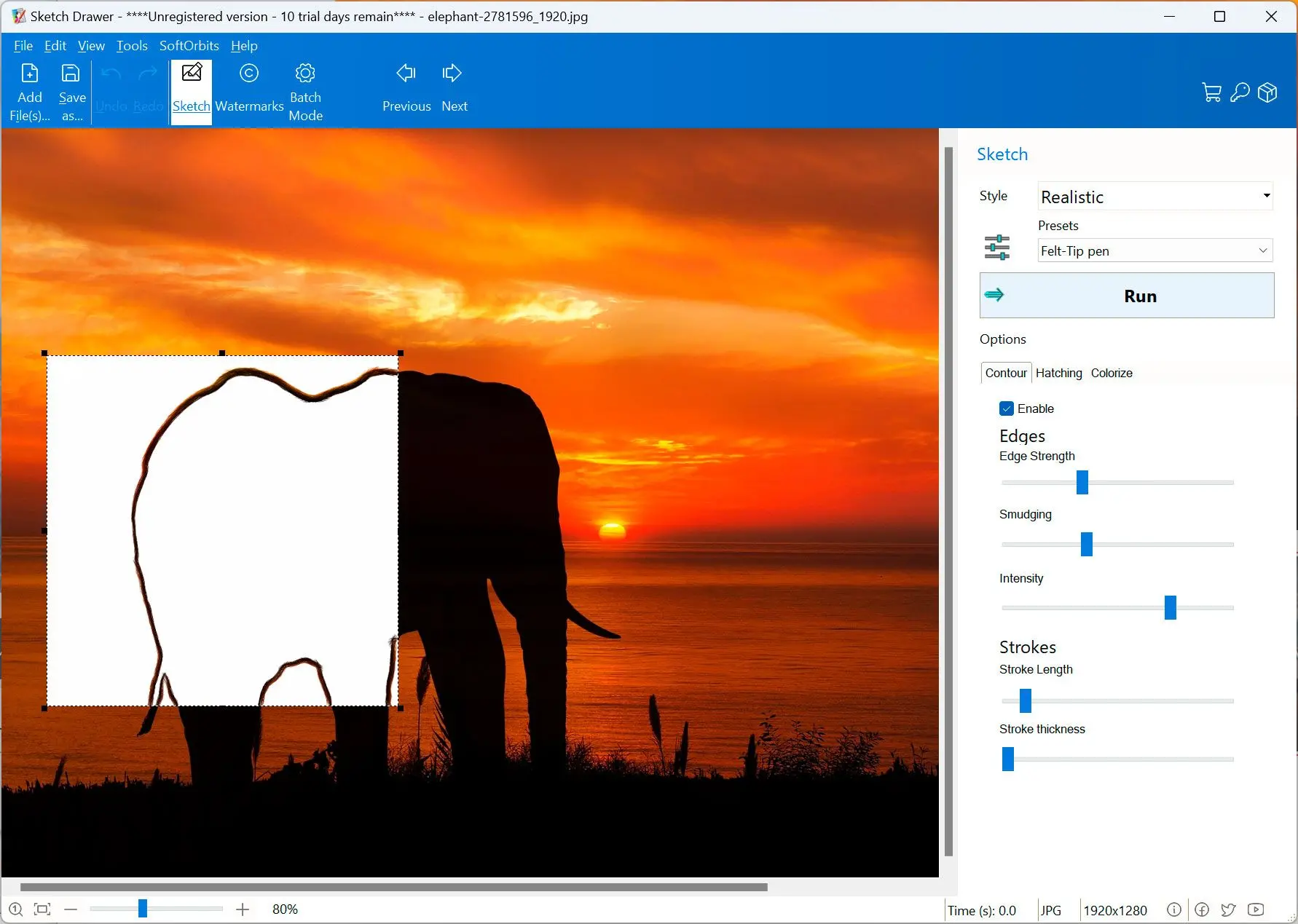1298x924 pixels.
Task: Click the Add File(s) toolbar icon
Action: [x=30, y=73]
